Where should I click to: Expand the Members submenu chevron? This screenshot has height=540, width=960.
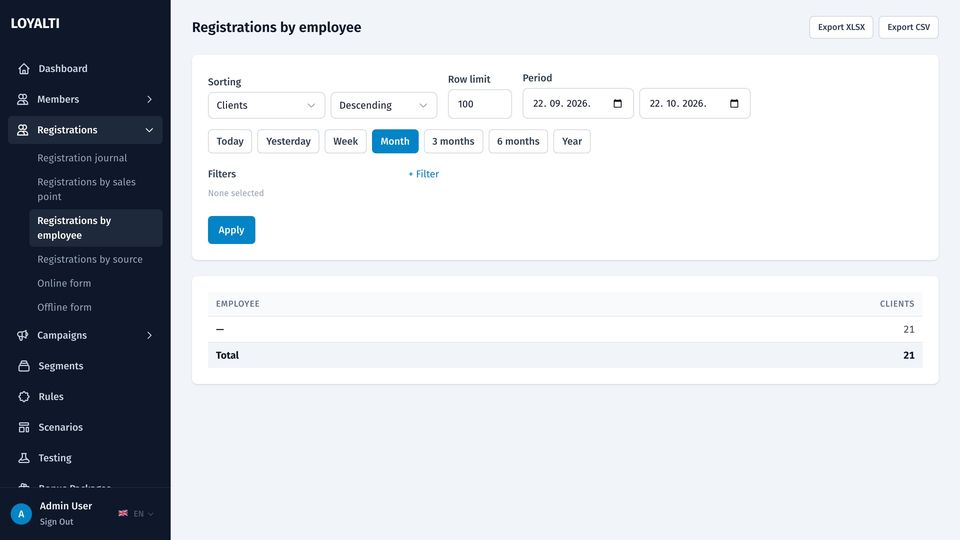(149, 99)
